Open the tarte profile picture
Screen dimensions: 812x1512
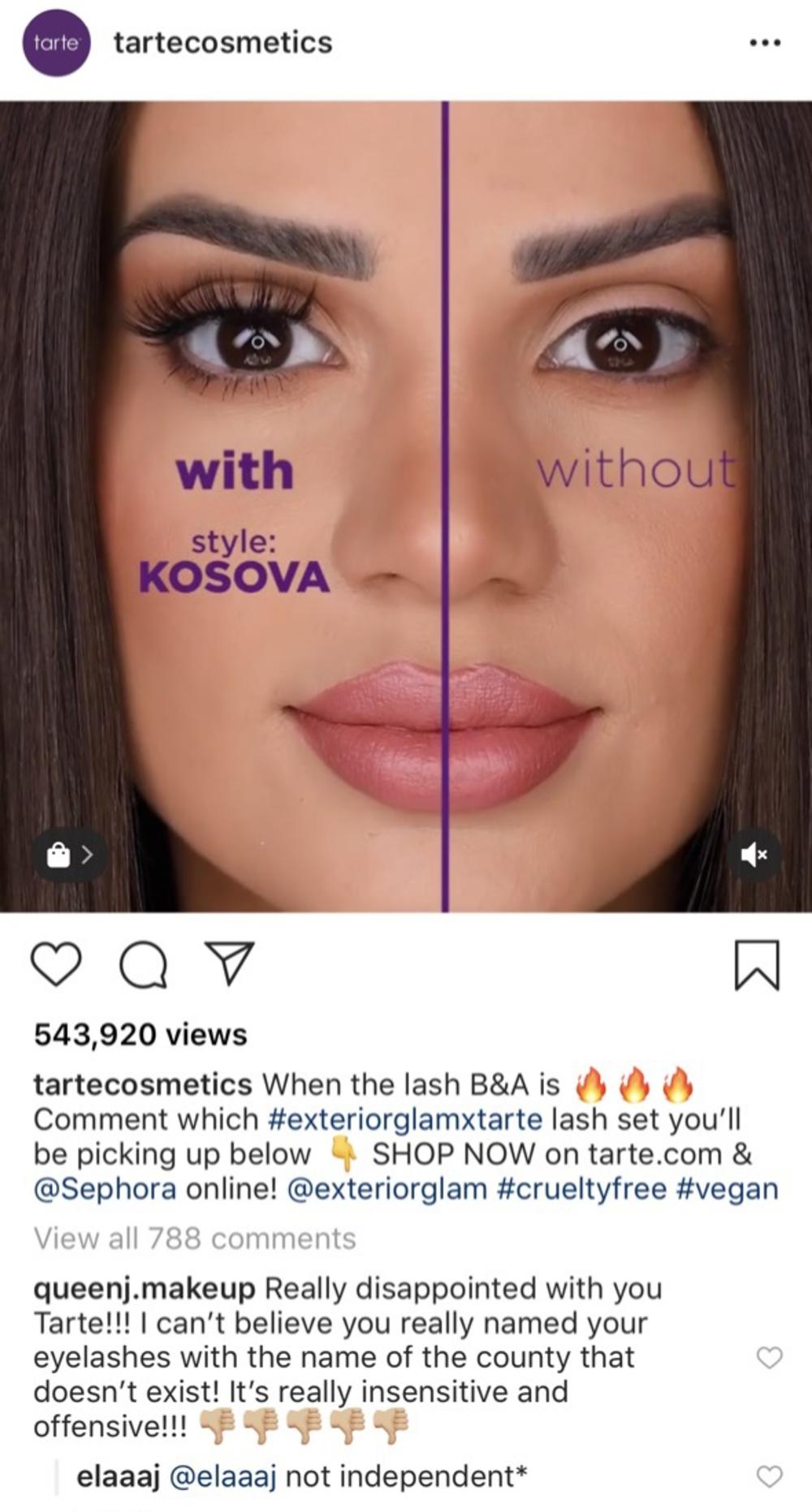tap(56, 43)
